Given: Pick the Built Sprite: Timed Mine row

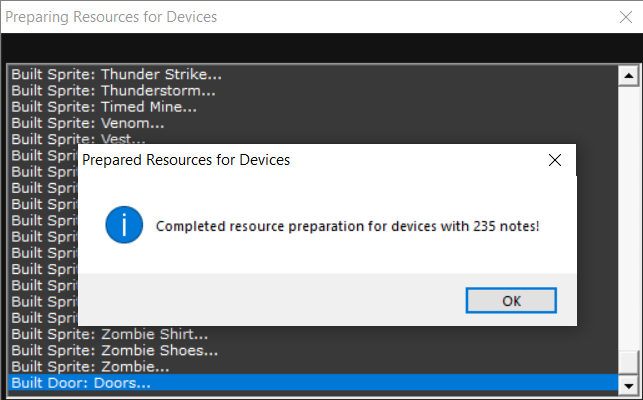Looking at the screenshot, I should [x=313, y=107].
